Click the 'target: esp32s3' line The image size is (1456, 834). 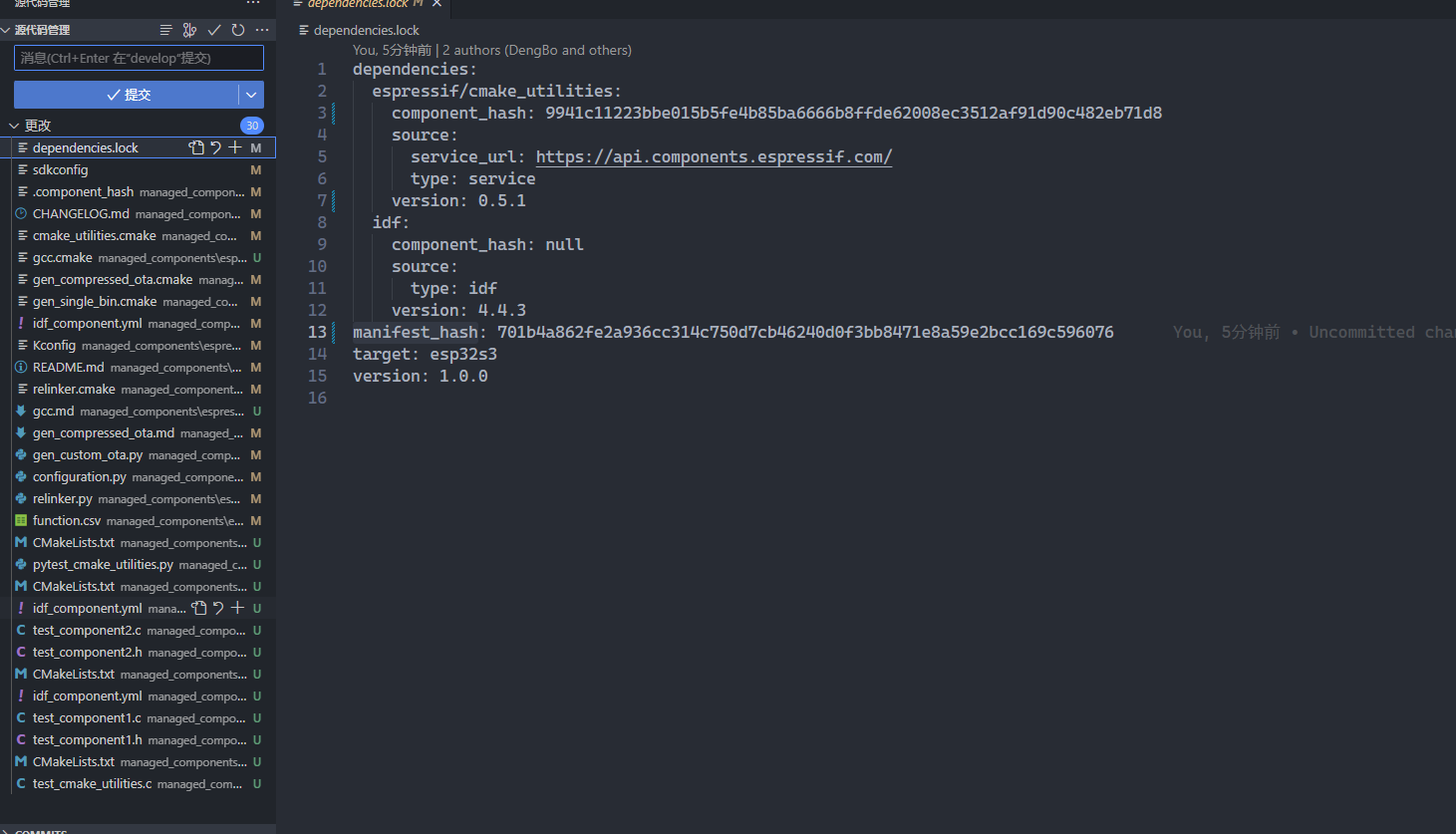pyautogui.click(x=425, y=354)
